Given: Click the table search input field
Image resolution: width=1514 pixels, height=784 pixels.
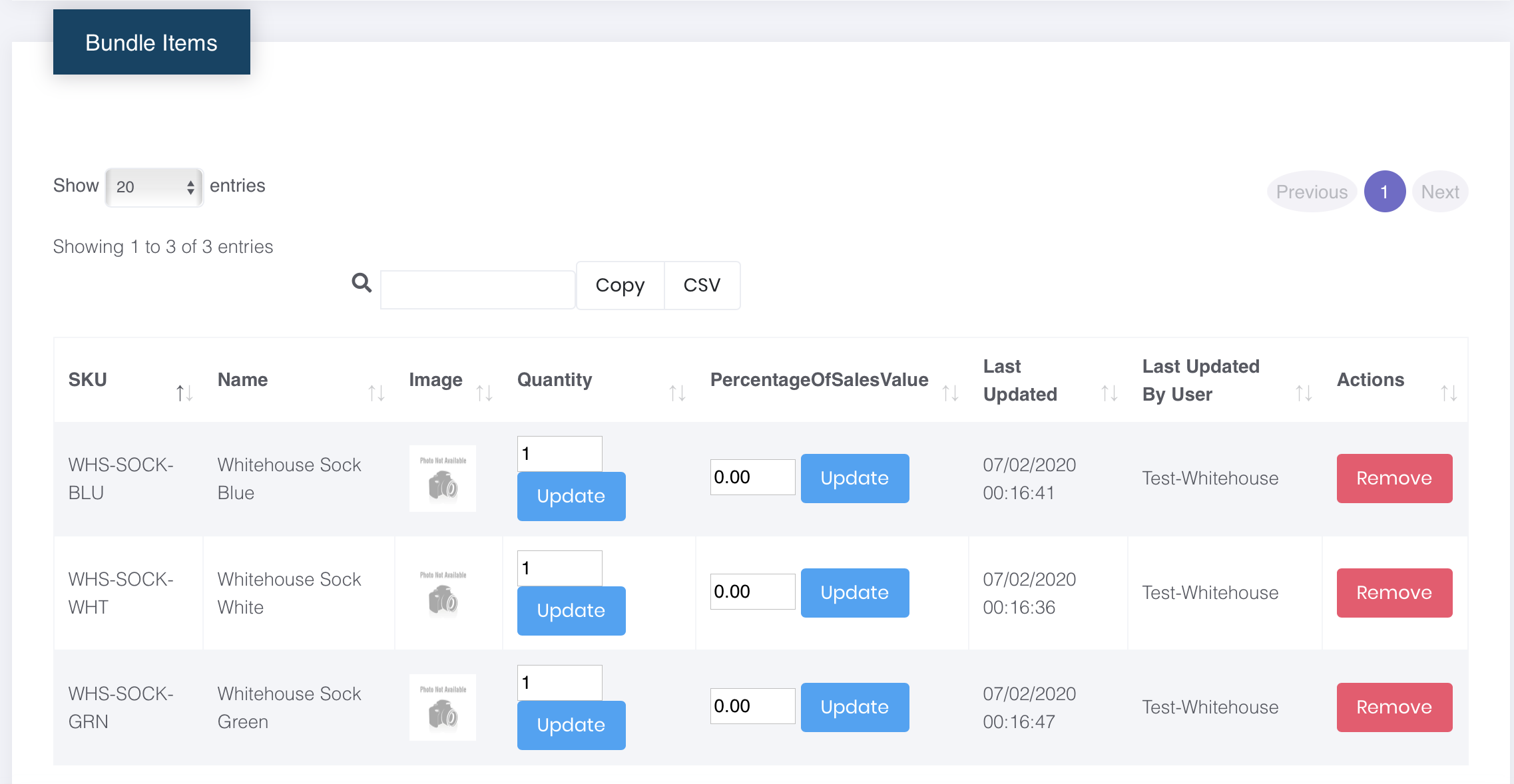Looking at the screenshot, I should click(477, 290).
